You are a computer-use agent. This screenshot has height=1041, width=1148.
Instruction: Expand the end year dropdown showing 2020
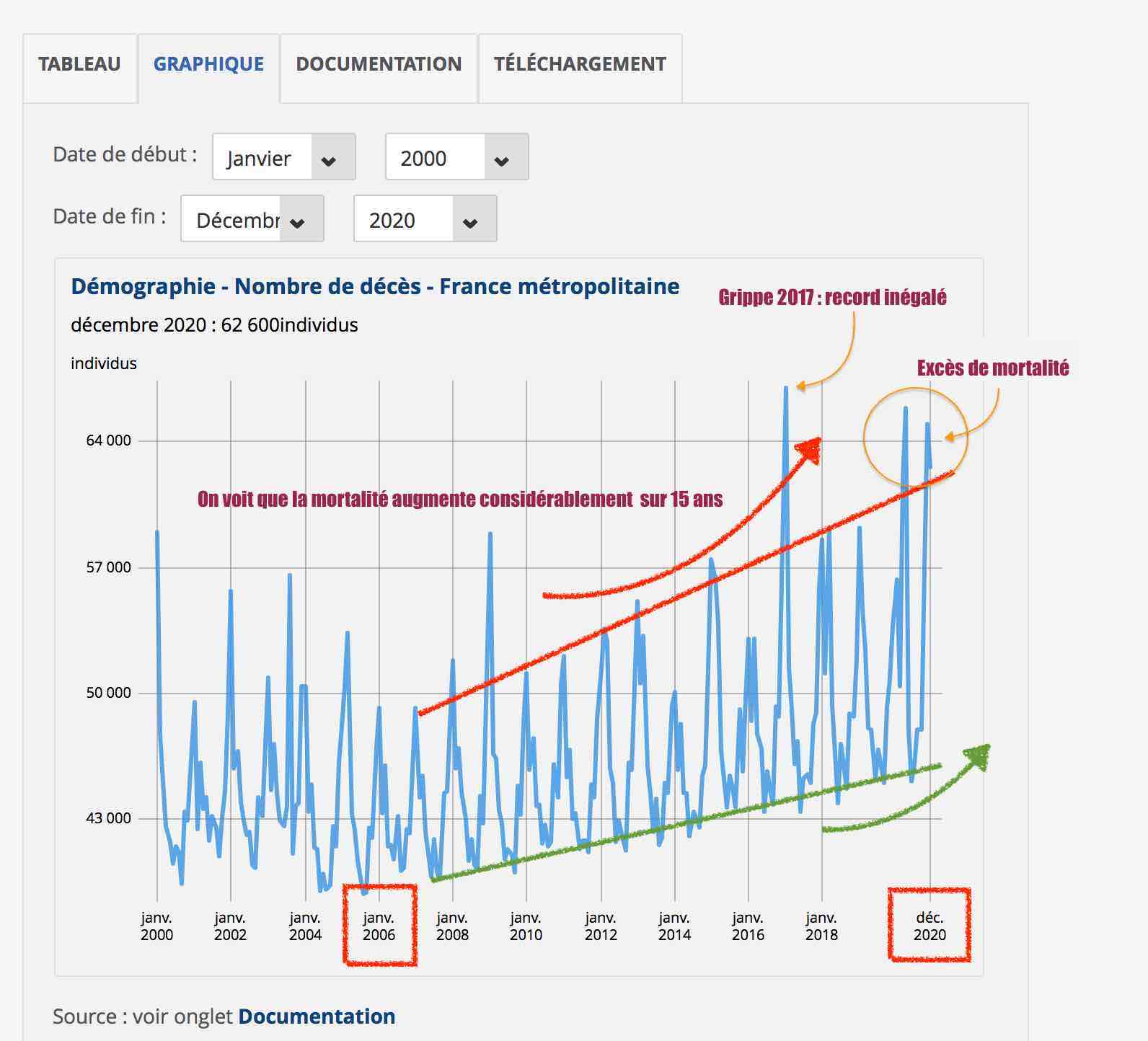tap(425, 219)
